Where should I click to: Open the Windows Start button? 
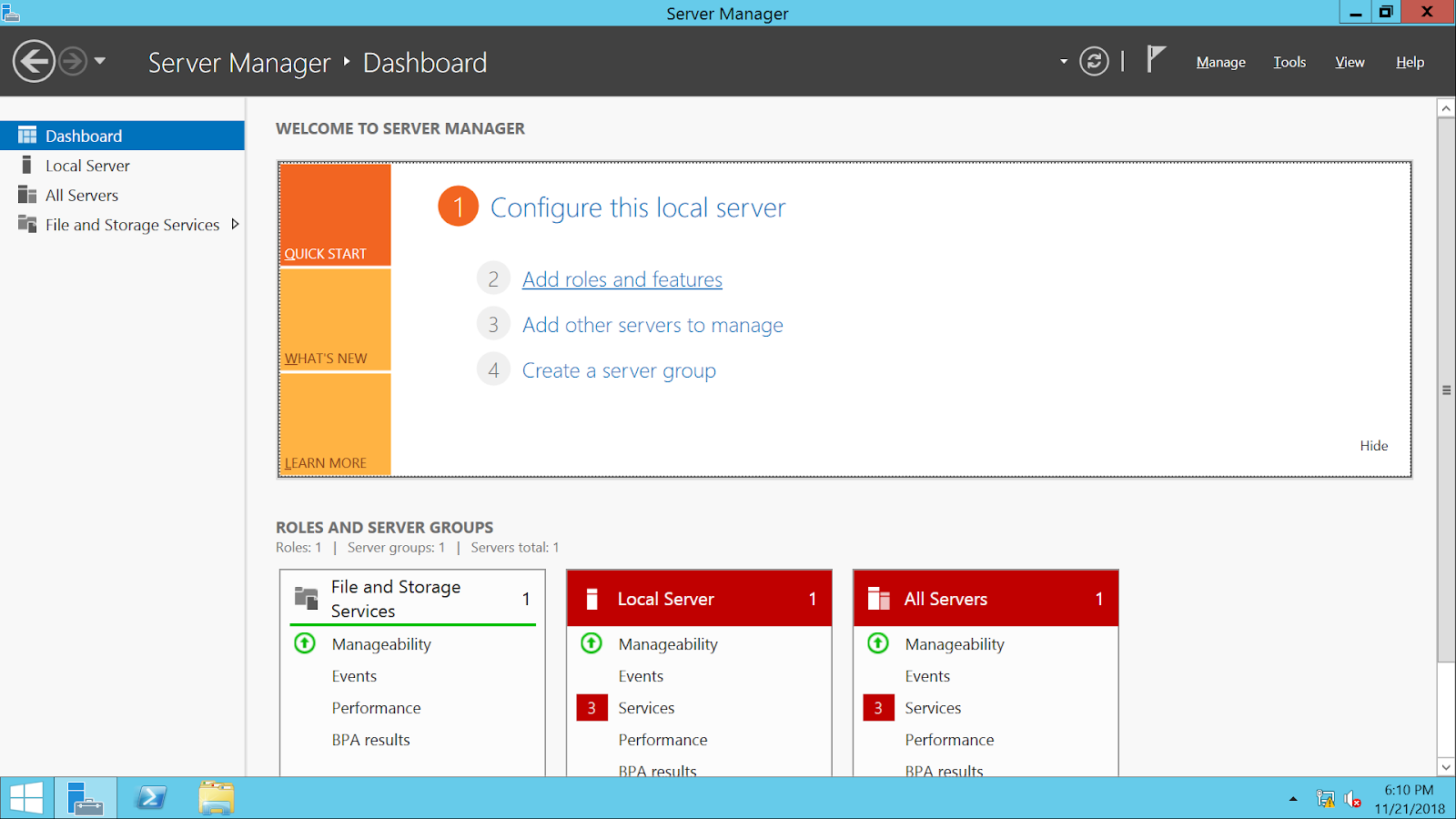pyautogui.click(x=26, y=798)
